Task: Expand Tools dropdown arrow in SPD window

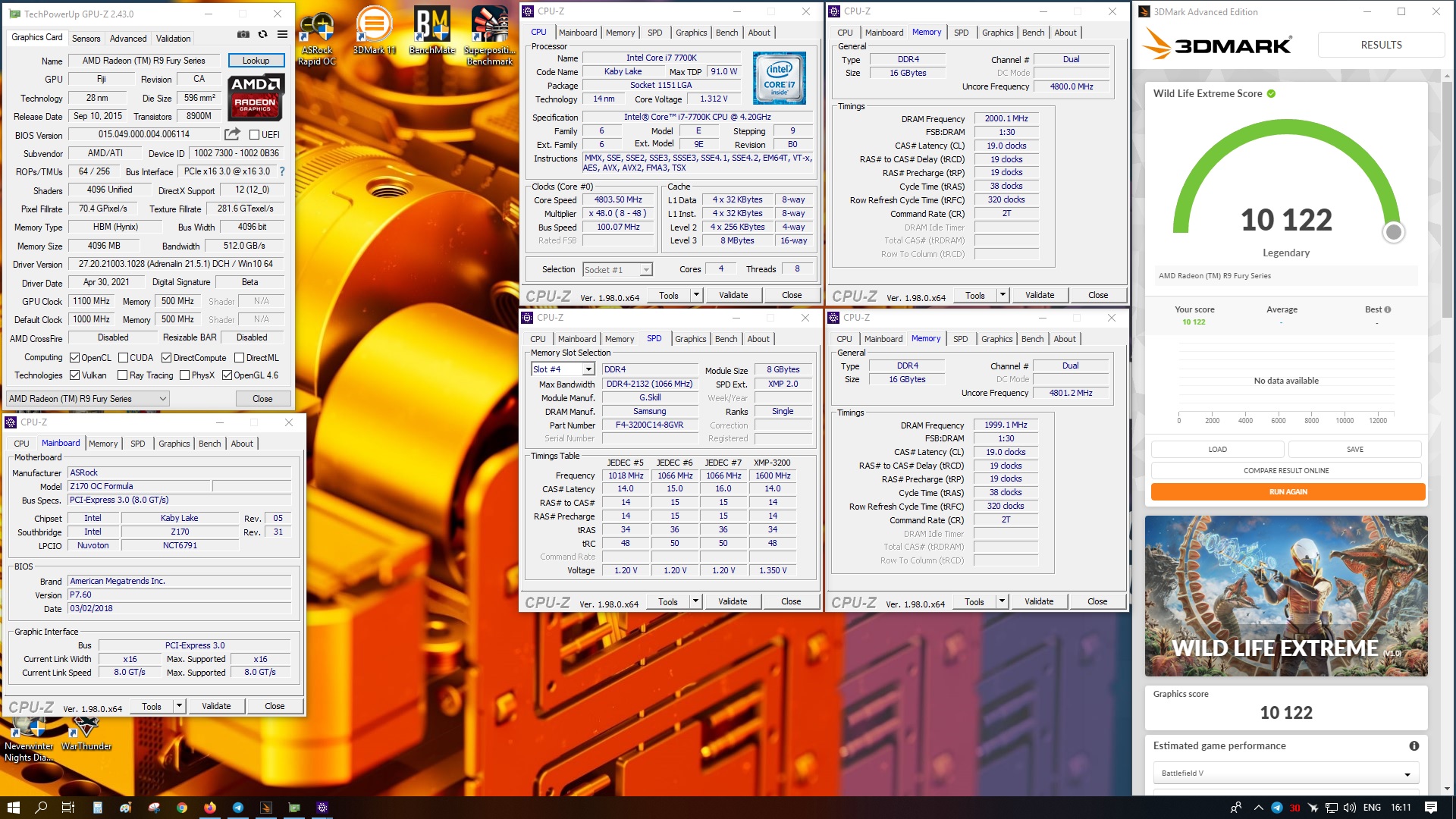Action: [695, 601]
